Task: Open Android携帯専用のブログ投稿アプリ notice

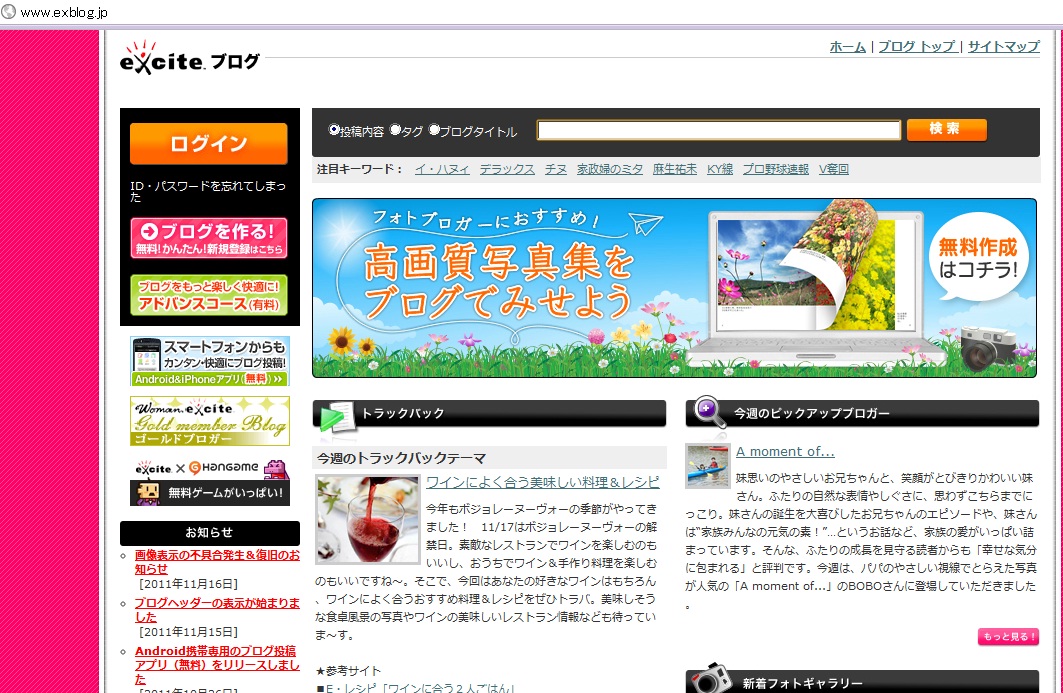Action: (x=217, y=665)
